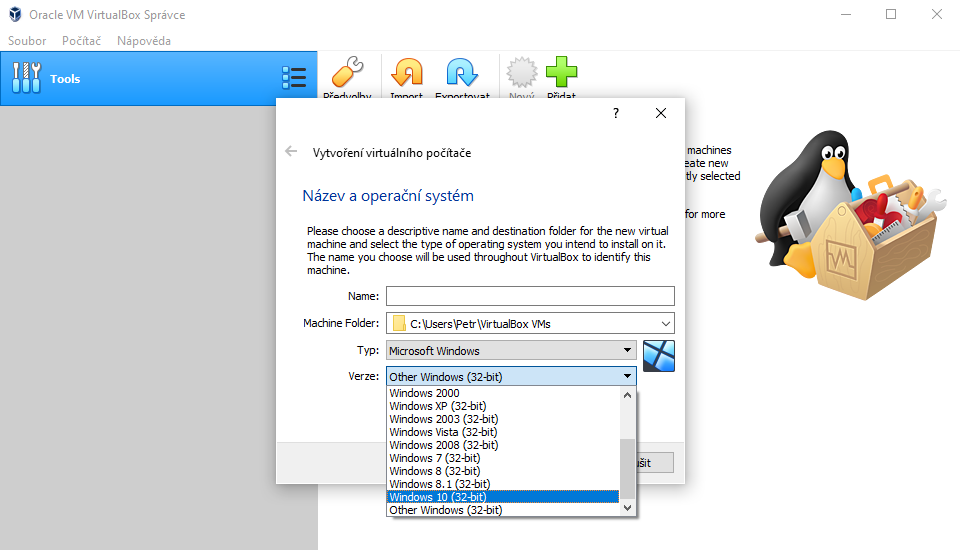Click the Předvolby wrench toolbar icon

pos(347,73)
